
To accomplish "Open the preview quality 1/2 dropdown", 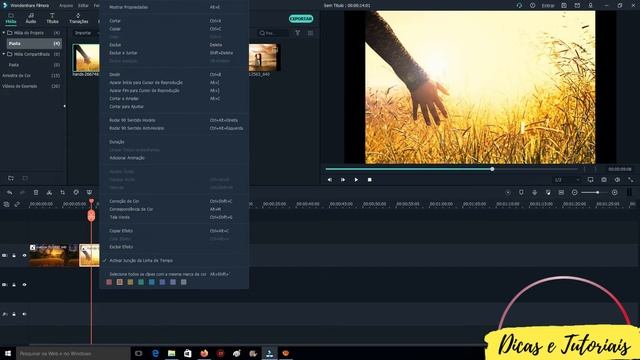I will [567, 180].
